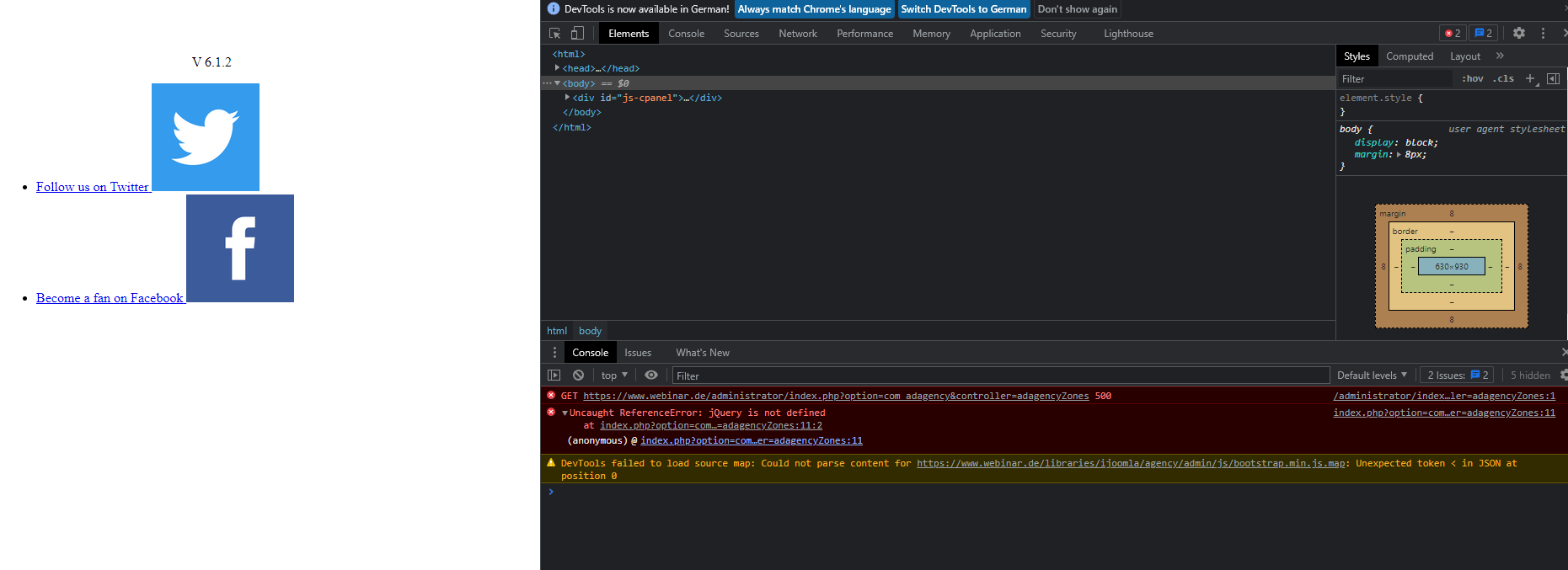The height and width of the screenshot is (570, 1568).
Task: Open DevTools settings gear
Action: click(1518, 34)
